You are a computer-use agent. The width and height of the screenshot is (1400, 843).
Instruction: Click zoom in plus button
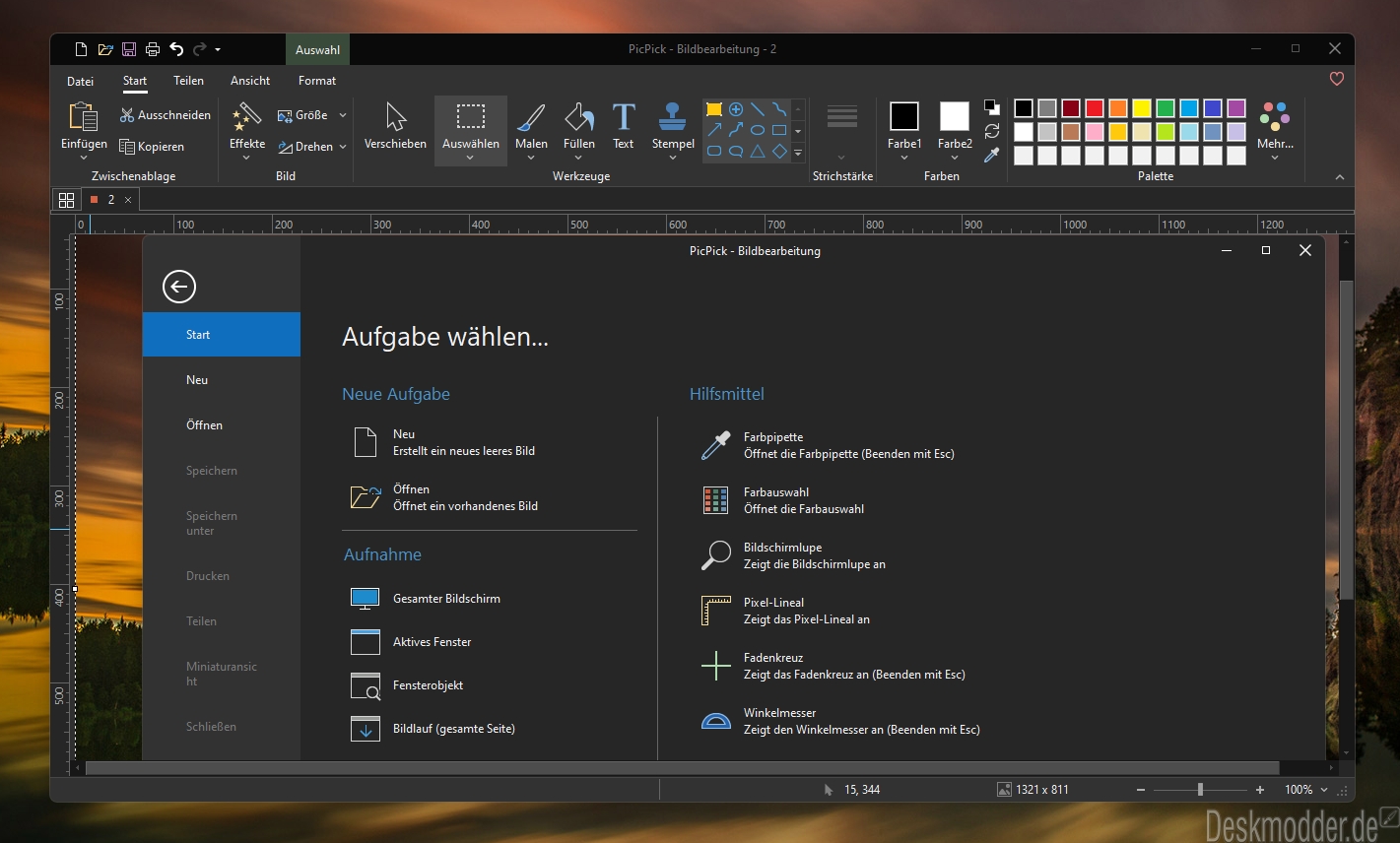[x=1260, y=790]
